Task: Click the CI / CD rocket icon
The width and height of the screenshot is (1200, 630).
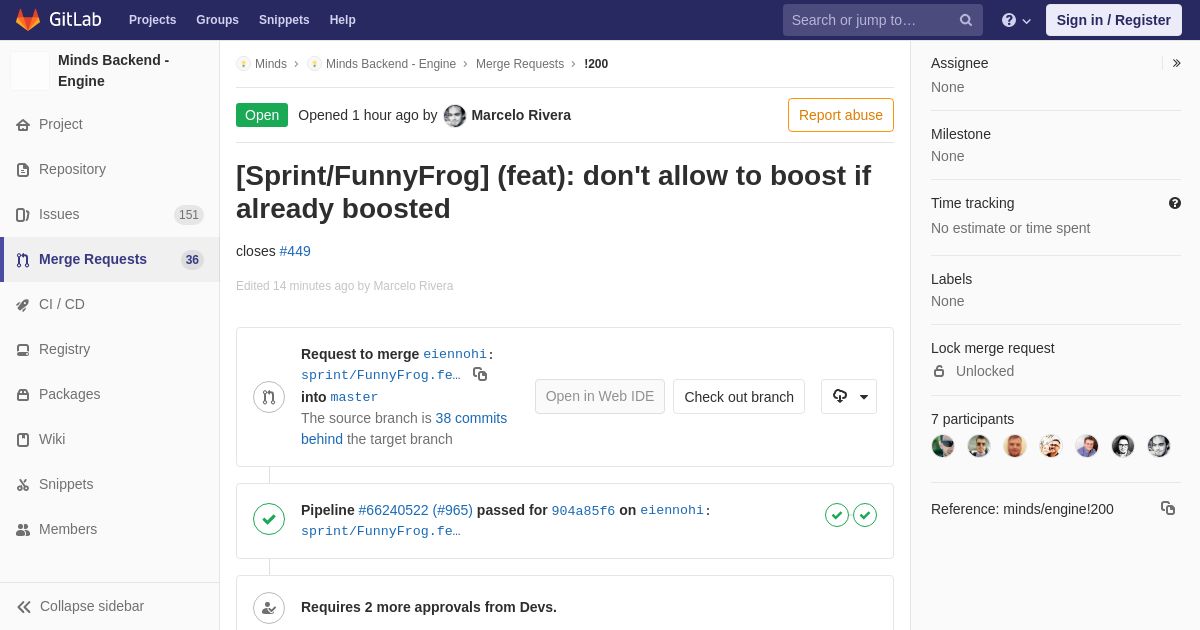Action: coord(23,305)
